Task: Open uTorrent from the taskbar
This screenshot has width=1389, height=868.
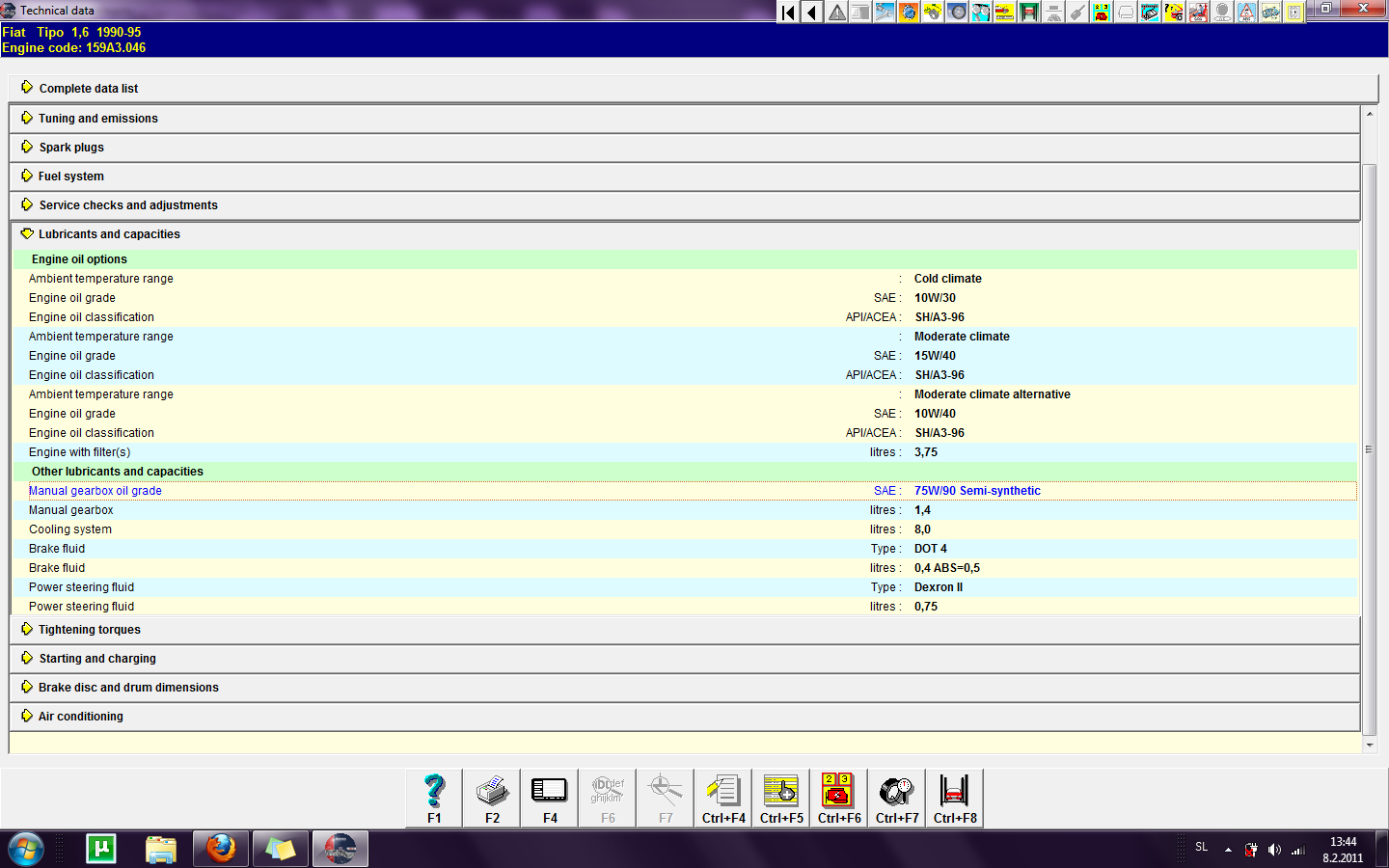Action: 101,849
